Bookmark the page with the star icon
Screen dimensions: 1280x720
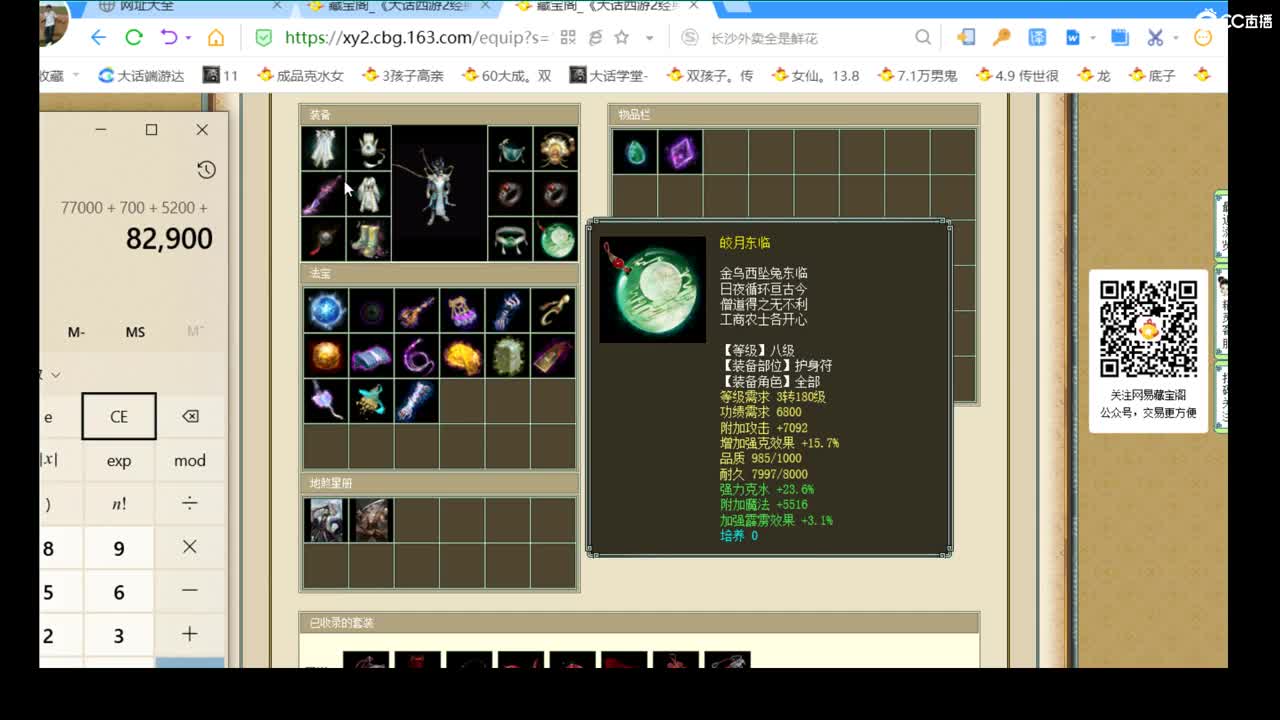tap(621, 38)
